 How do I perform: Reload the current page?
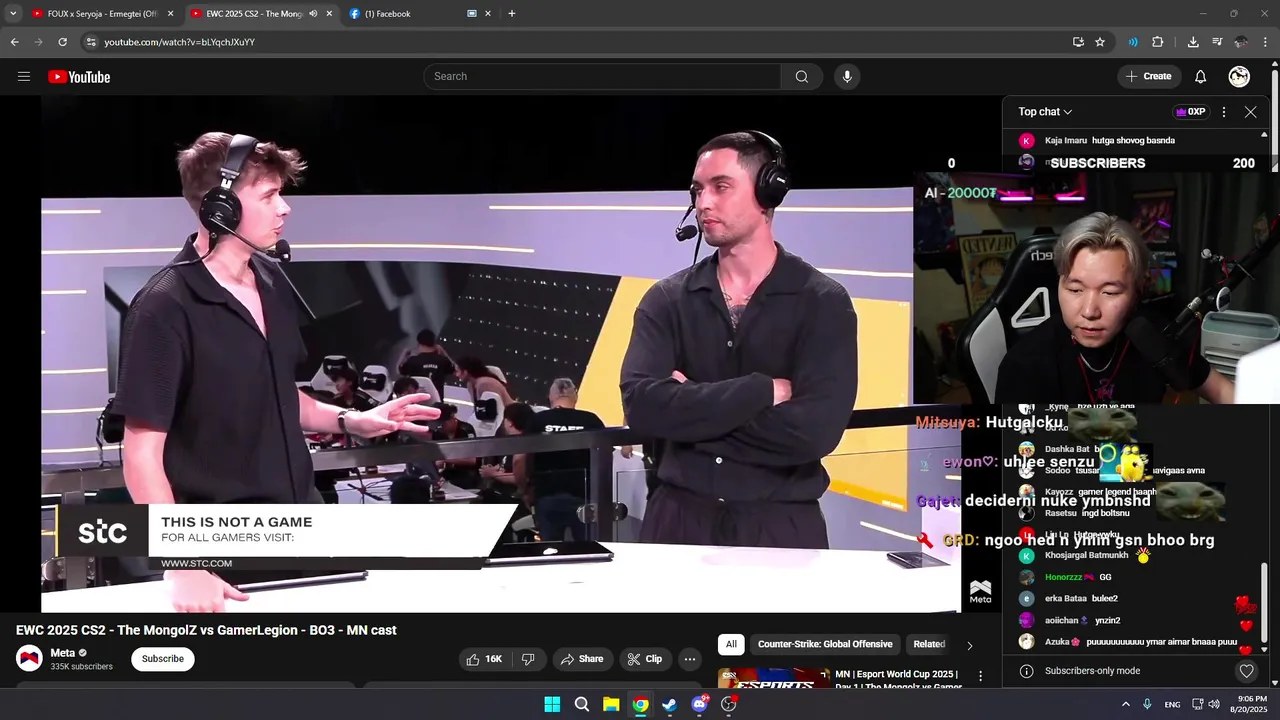coord(62,42)
